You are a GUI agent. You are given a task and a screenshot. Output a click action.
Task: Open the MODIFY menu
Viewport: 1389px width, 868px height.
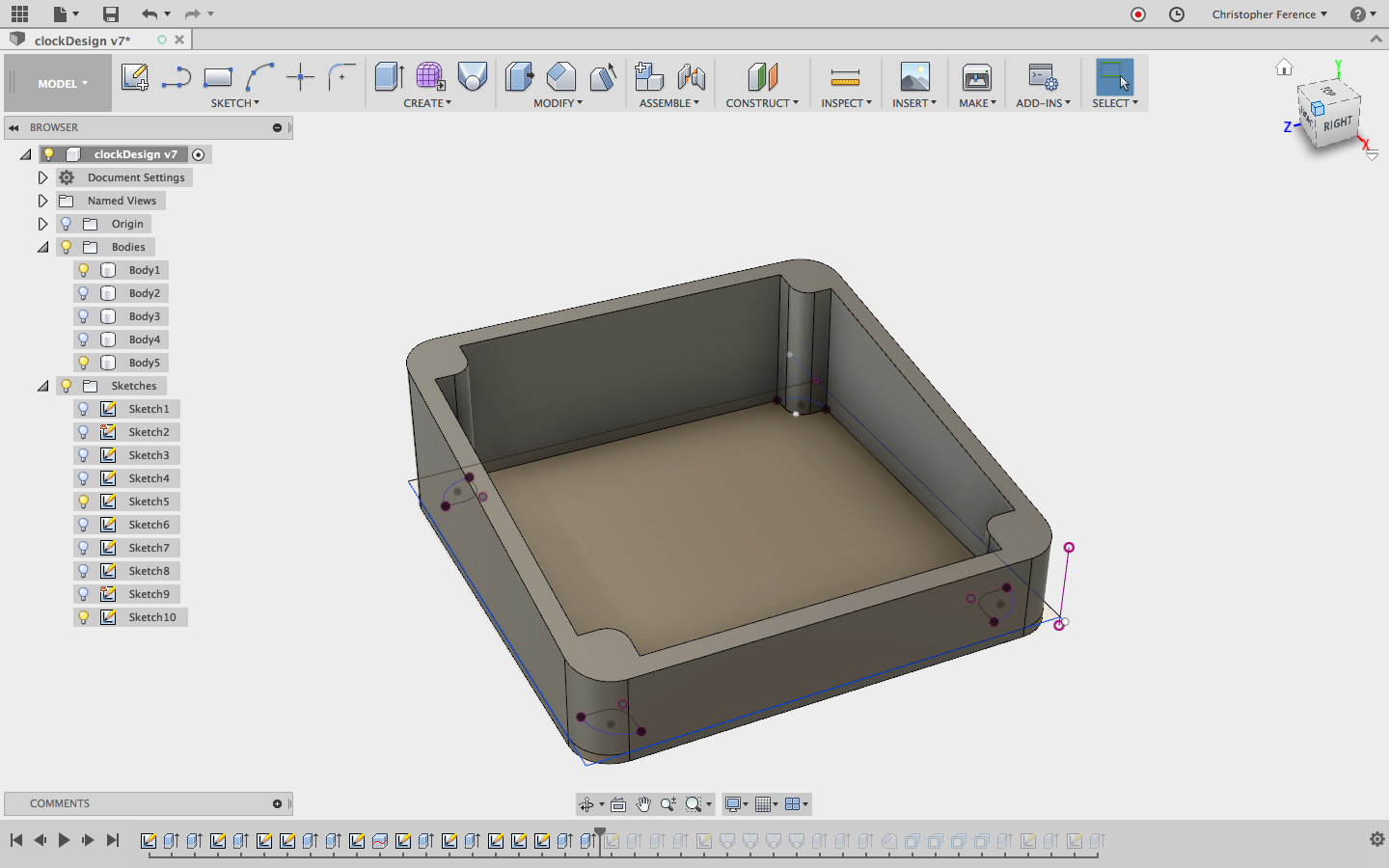pos(558,103)
